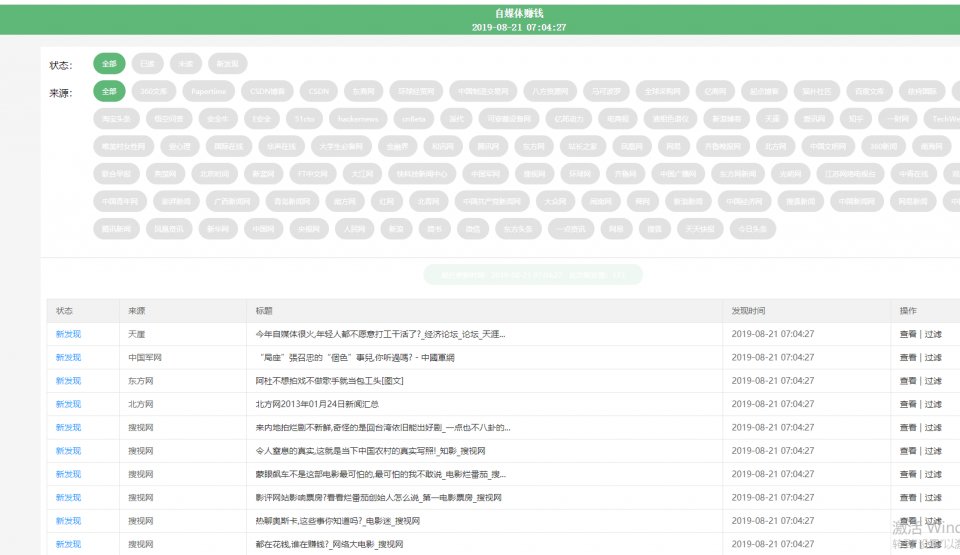Click title 今年自媒体很火,年轻人都不愿意打工干活了
This screenshot has height=555, width=960.
(x=380, y=334)
